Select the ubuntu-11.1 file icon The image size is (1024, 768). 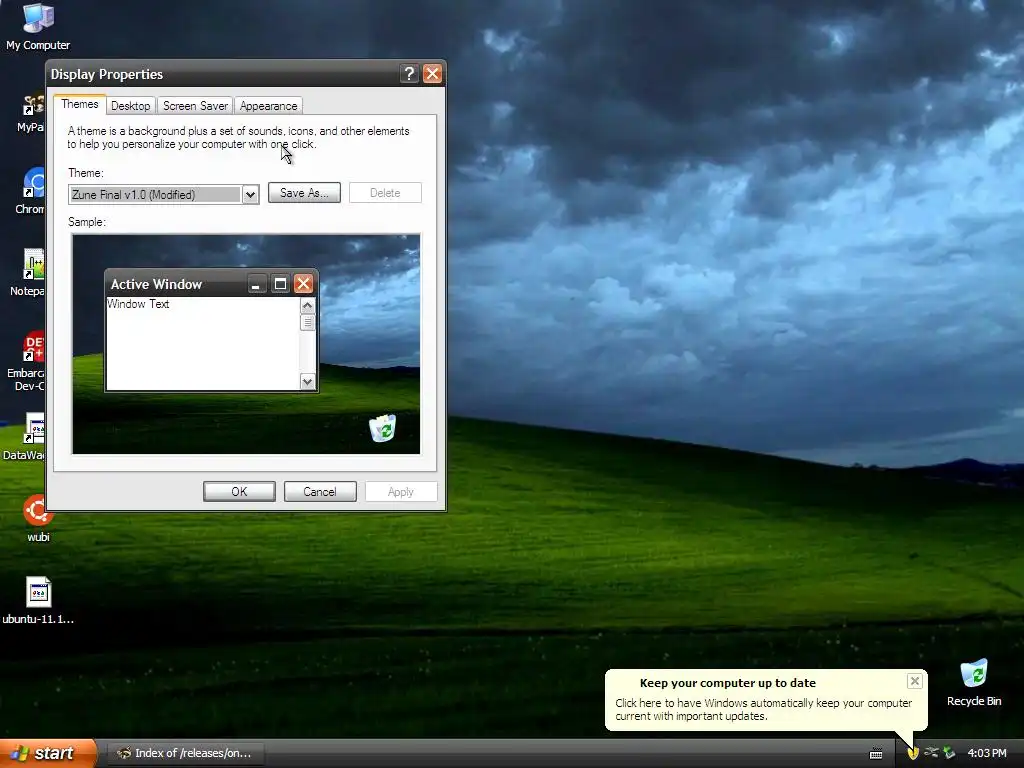38,601
